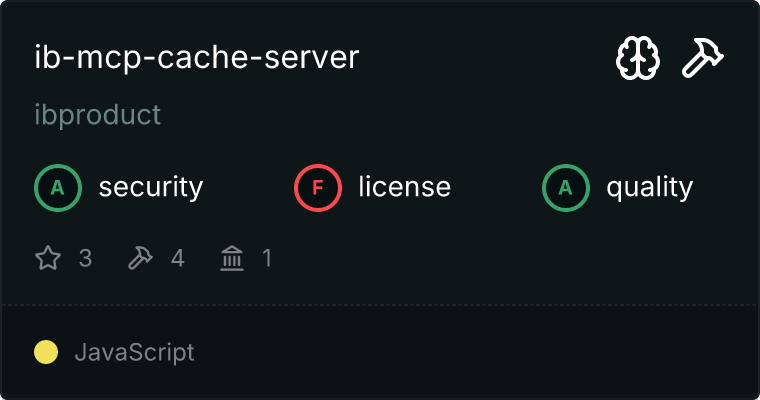
Task: Click the star icon beside count 3
Action: tap(47, 259)
